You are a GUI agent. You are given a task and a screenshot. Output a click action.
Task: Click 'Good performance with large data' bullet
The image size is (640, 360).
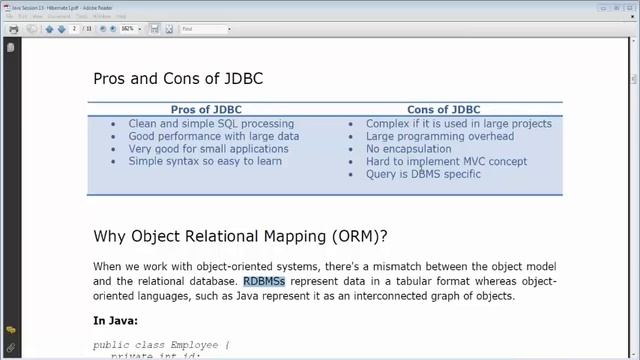214,136
